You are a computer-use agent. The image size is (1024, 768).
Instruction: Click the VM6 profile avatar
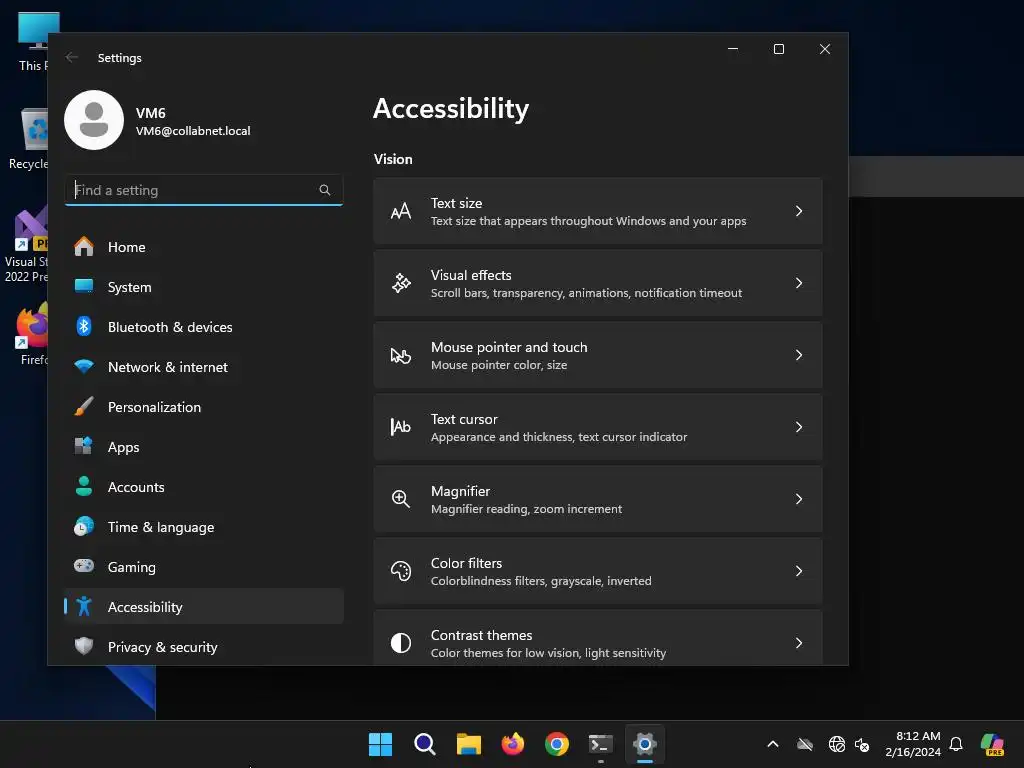94,120
